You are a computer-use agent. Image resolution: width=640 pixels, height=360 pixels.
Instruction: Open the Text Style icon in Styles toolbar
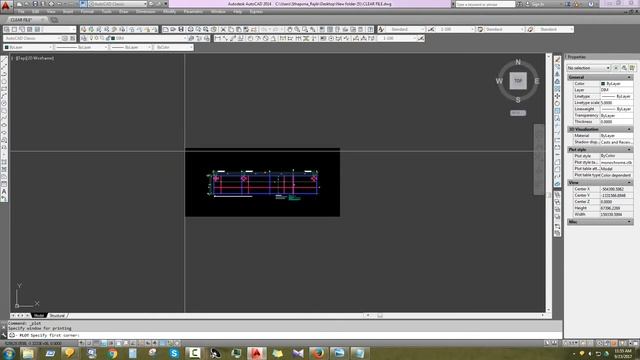pyautogui.click(x=381, y=29)
